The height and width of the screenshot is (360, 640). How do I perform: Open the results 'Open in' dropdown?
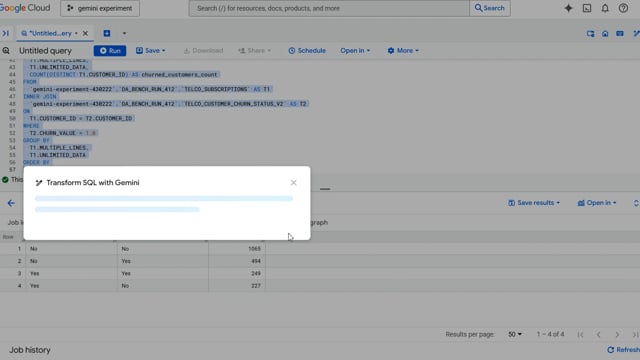tap(597, 203)
